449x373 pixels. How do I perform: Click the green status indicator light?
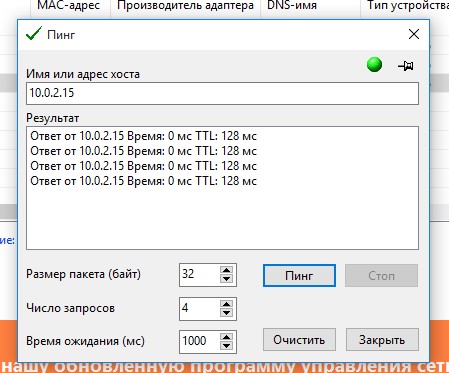click(374, 64)
